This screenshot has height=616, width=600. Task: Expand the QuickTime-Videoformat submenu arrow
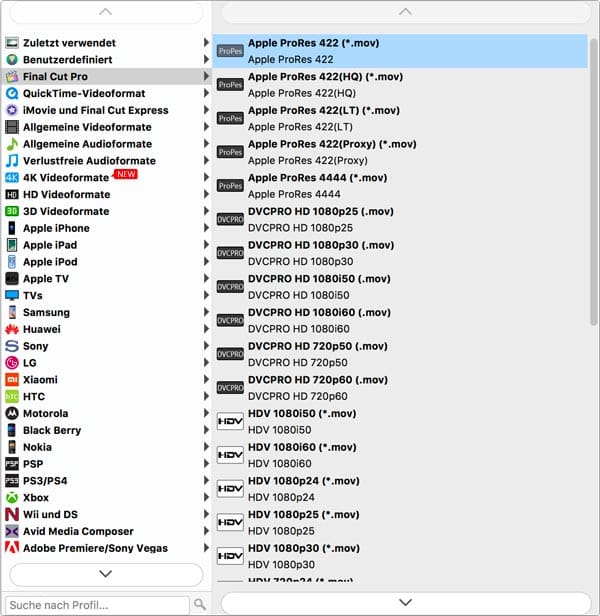pos(206,93)
